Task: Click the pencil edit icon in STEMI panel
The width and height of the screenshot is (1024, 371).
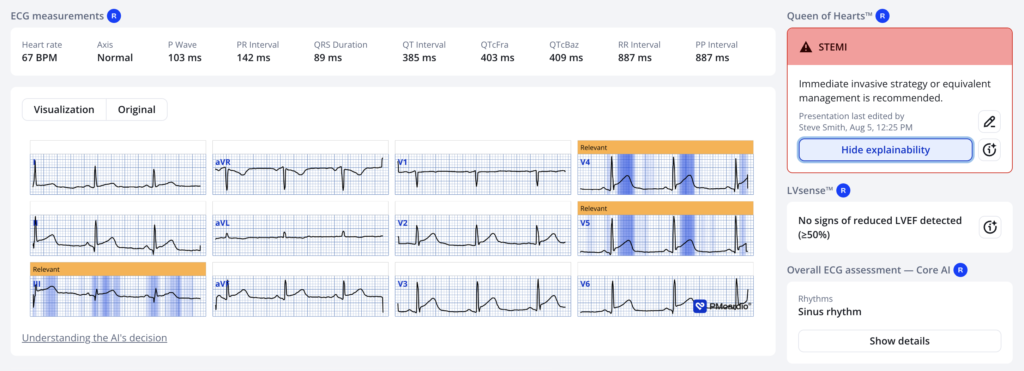Action: pyautogui.click(x=990, y=121)
